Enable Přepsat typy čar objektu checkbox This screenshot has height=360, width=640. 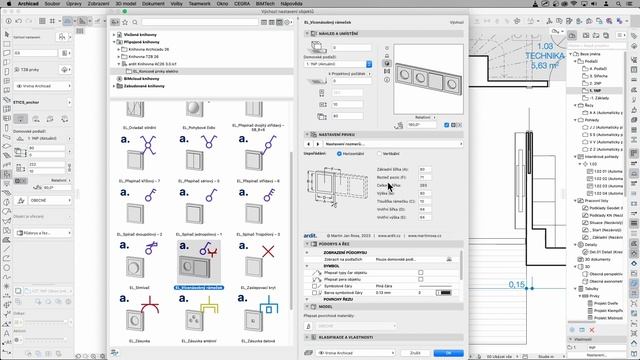pos(420,272)
